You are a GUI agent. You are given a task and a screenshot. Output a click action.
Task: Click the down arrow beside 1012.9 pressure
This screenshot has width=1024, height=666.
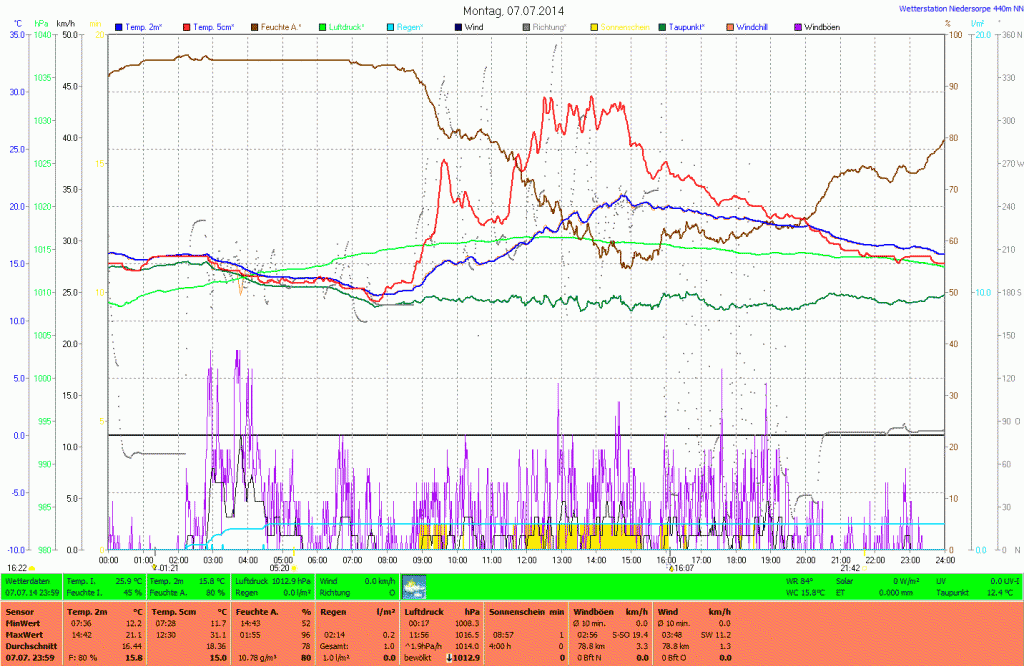click(450, 656)
